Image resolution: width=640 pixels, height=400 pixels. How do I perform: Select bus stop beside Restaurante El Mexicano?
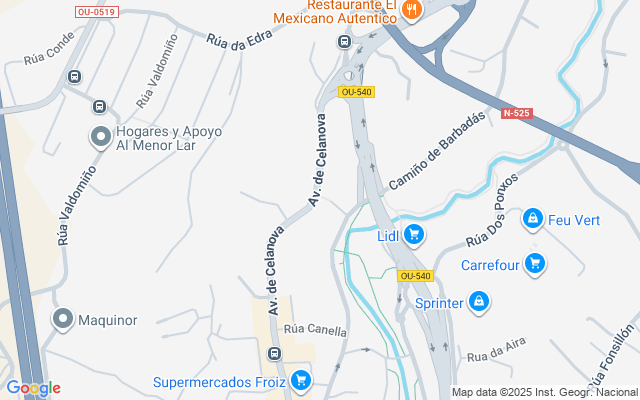344,41
